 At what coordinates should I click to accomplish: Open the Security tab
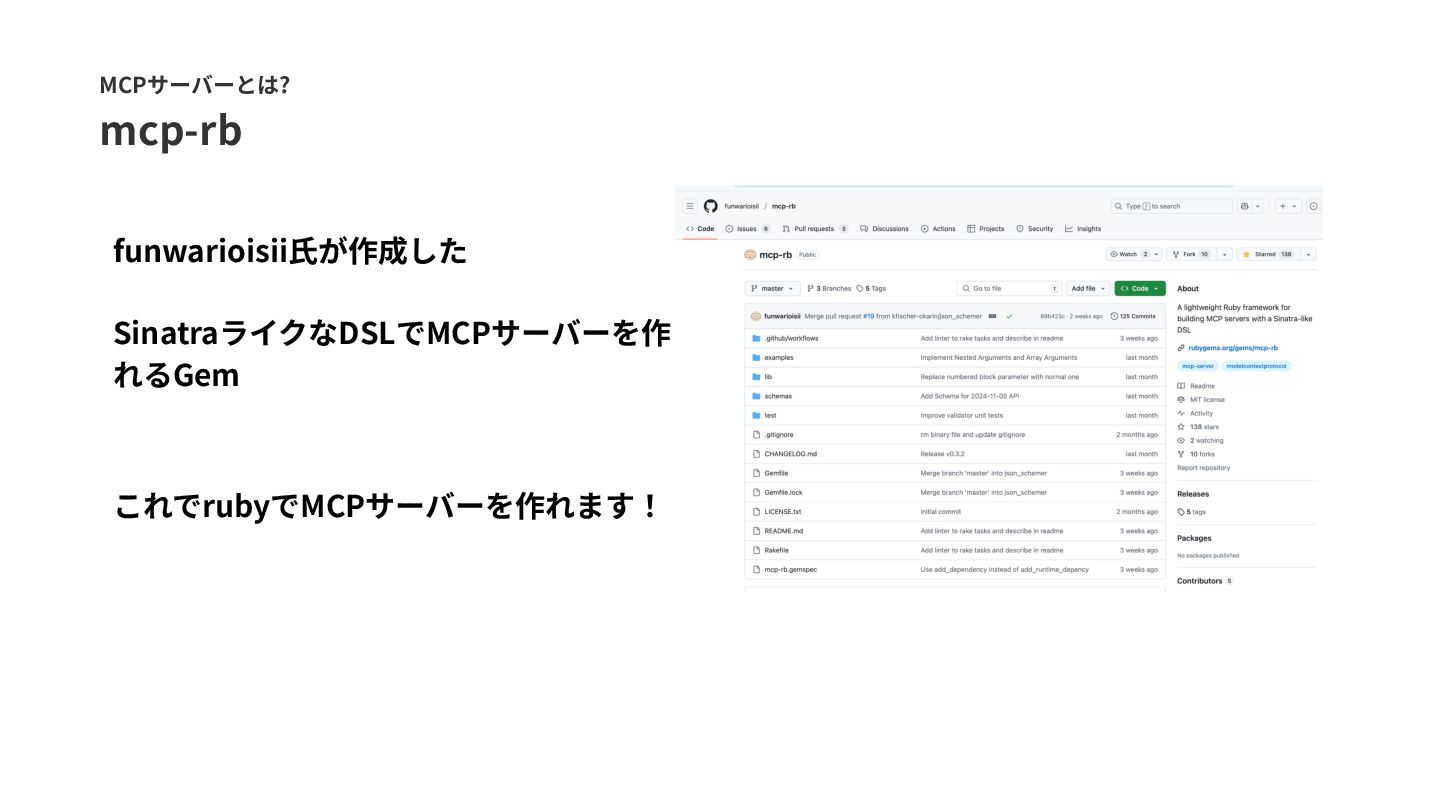click(1035, 229)
